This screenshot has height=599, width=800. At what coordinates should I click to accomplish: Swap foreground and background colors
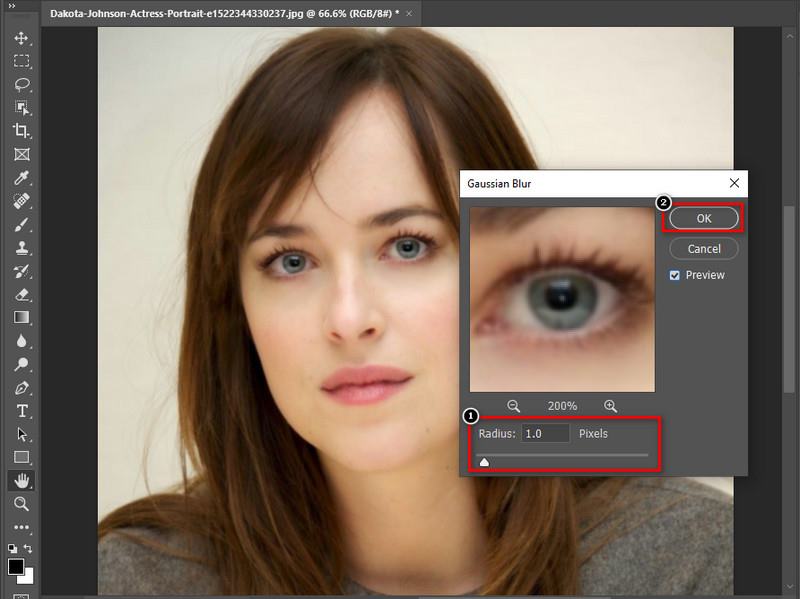click(28, 548)
